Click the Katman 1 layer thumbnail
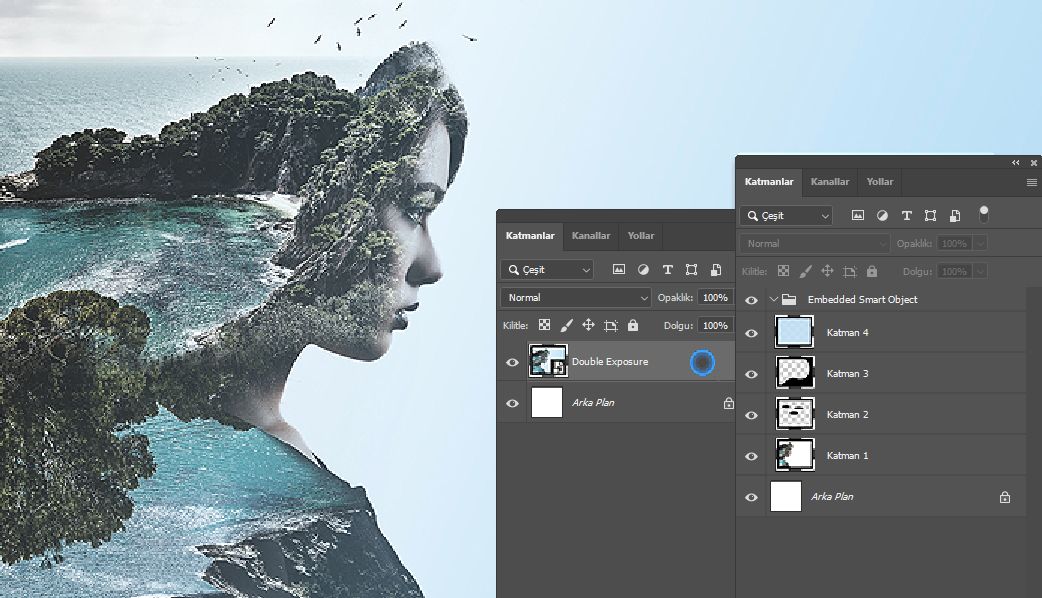Viewport: 1042px width, 598px height. click(795, 455)
